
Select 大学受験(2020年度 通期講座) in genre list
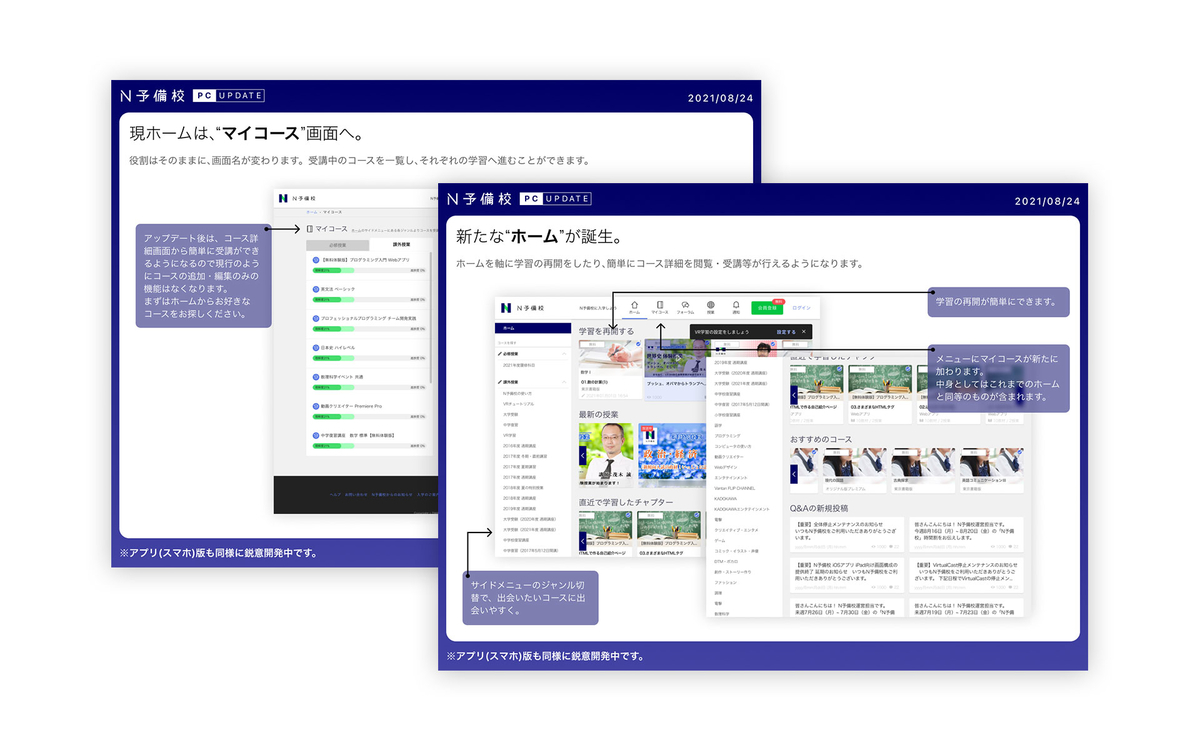(741, 373)
